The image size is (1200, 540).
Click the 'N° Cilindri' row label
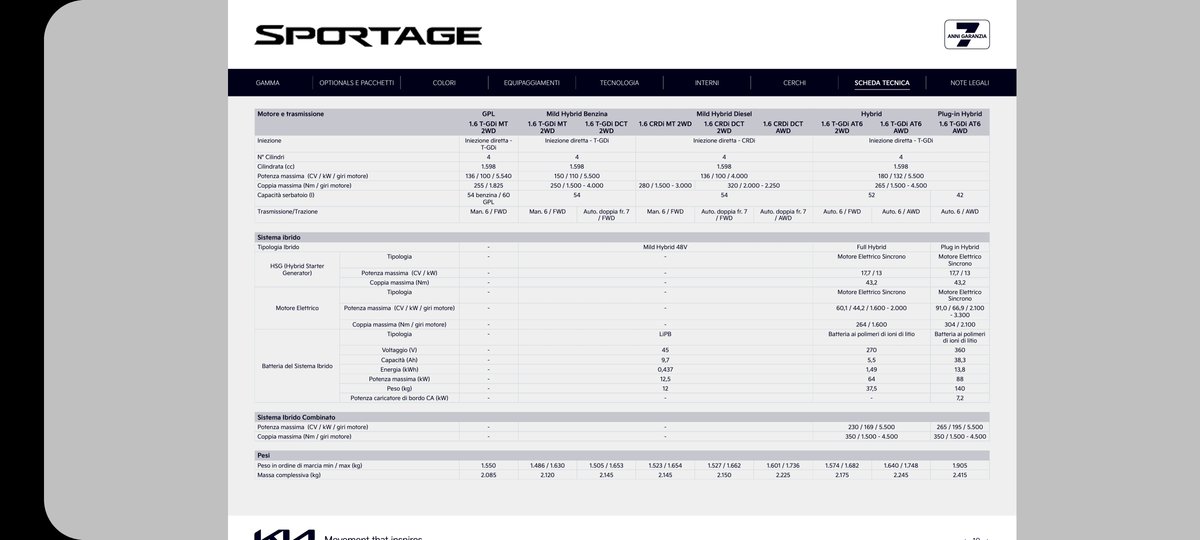(273, 157)
